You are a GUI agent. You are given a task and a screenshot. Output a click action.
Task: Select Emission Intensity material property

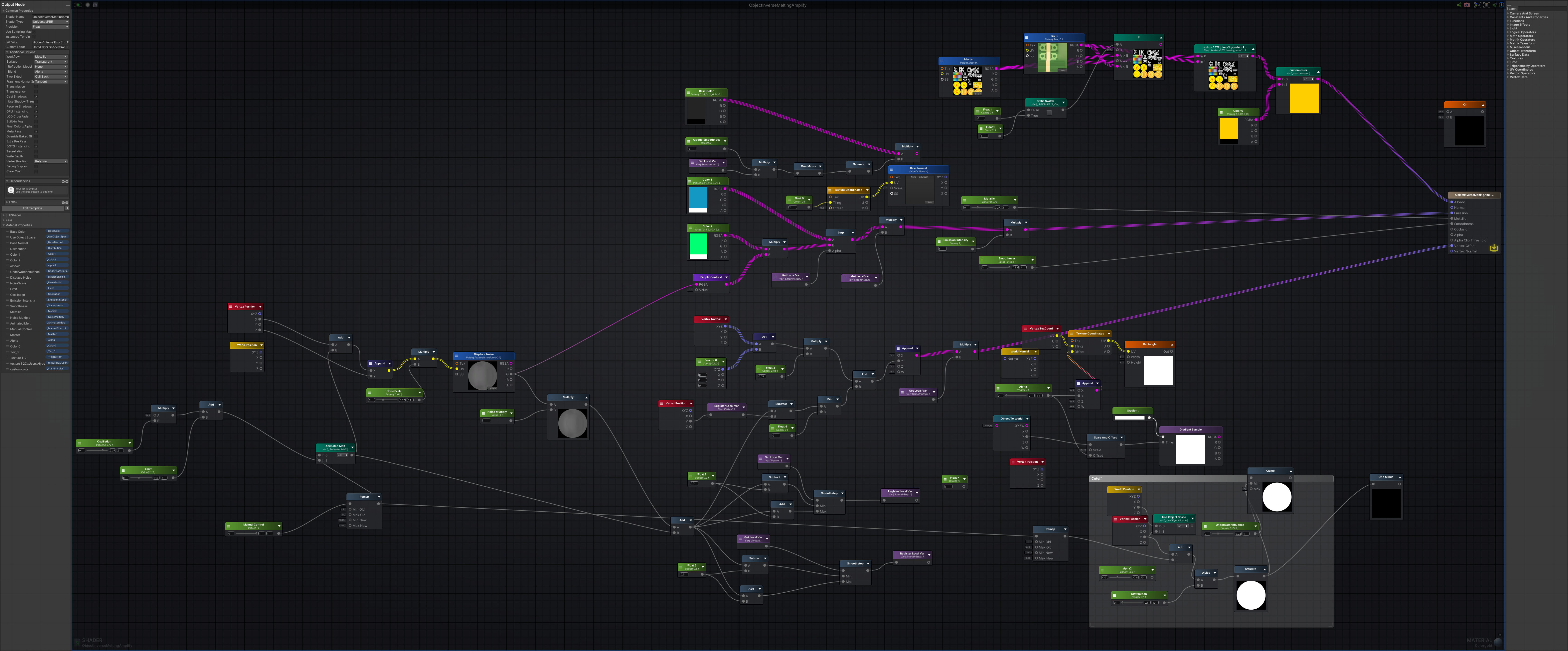click(x=22, y=301)
